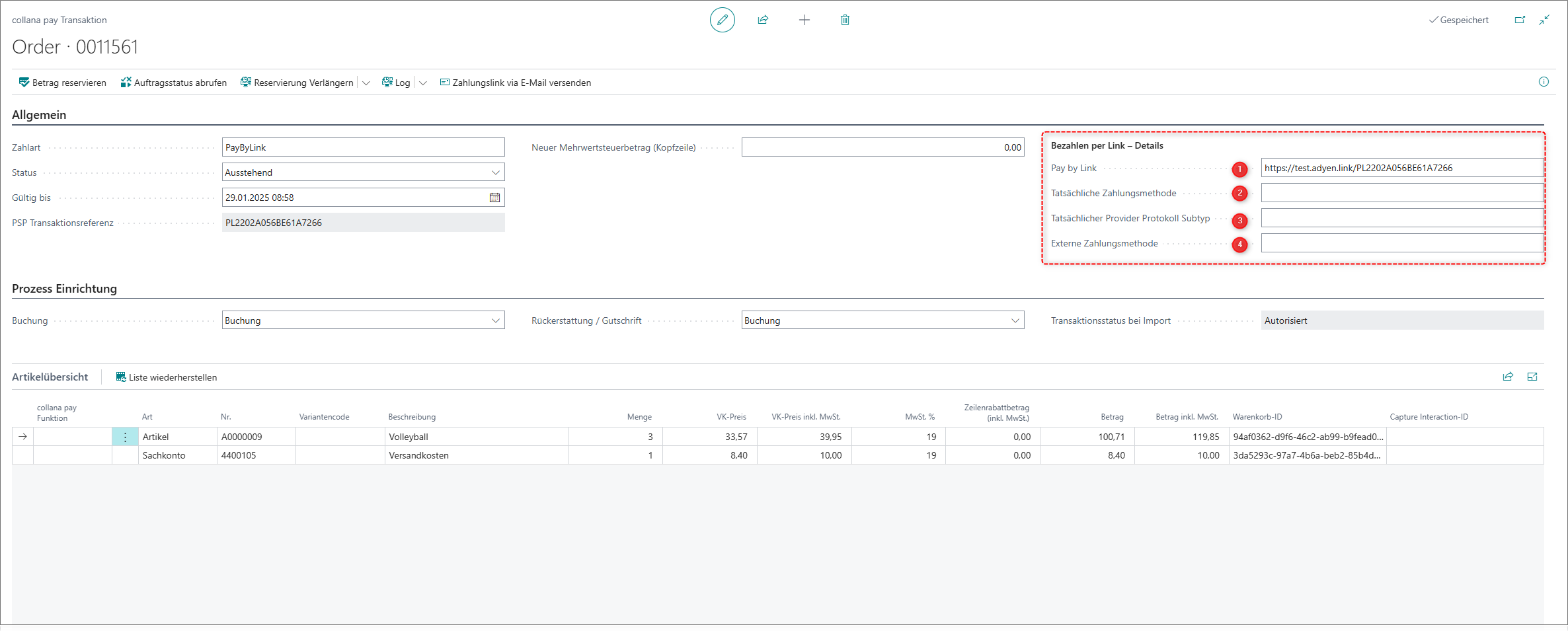Select cell 4400105 in Nr. column
1568x631 pixels.
tap(256, 455)
